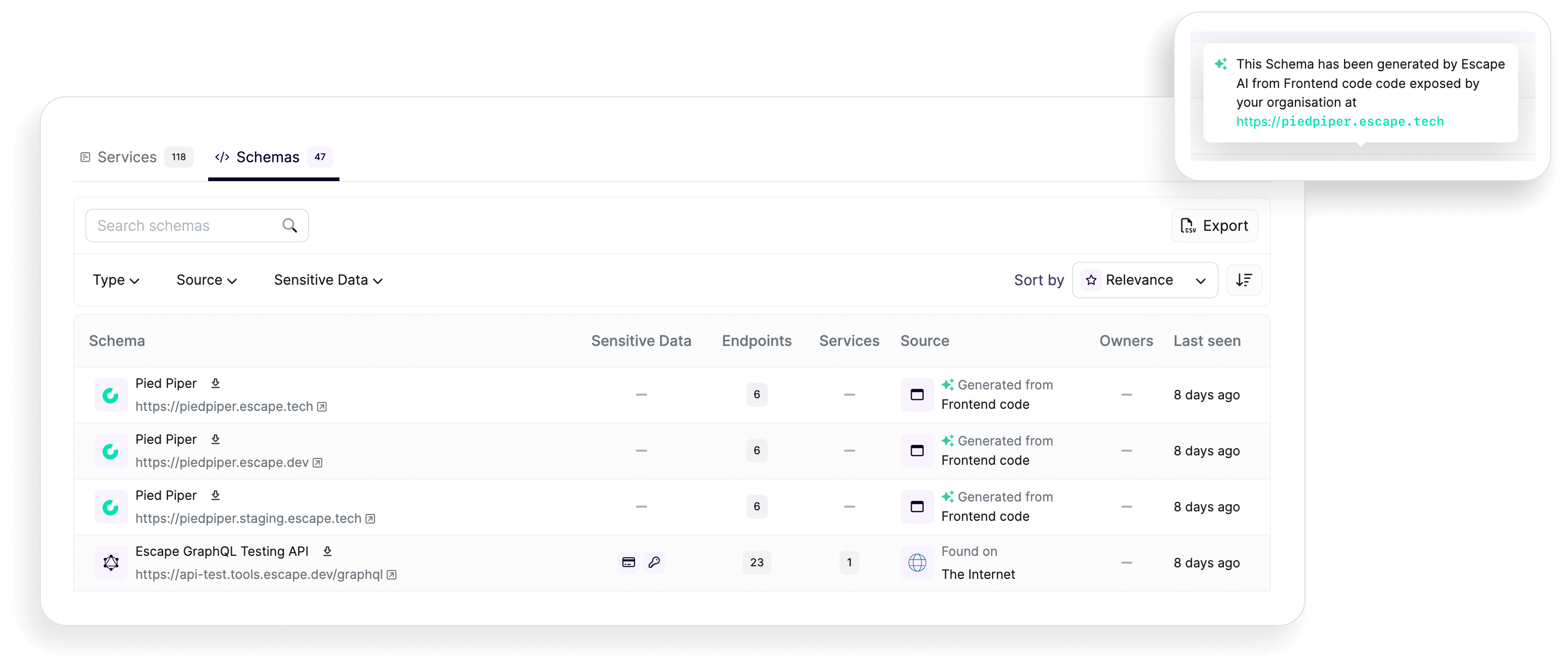Image resolution: width=1568 pixels, height=671 pixels.
Task: Click the download icon beside first Pied Piper schema
Action: 215,383
